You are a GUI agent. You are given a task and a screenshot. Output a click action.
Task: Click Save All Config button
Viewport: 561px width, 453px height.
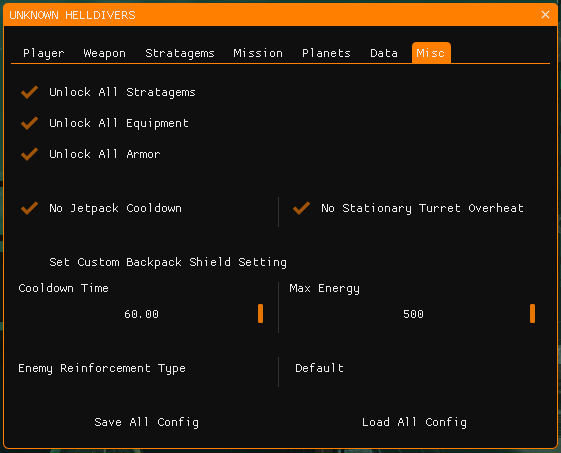(146, 422)
